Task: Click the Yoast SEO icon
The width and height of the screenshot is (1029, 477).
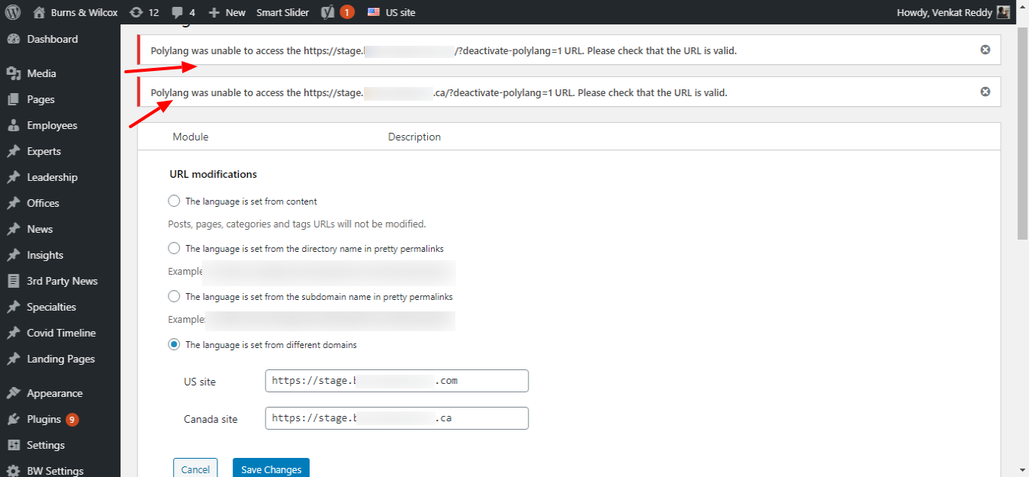Action: [x=329, y=12]
